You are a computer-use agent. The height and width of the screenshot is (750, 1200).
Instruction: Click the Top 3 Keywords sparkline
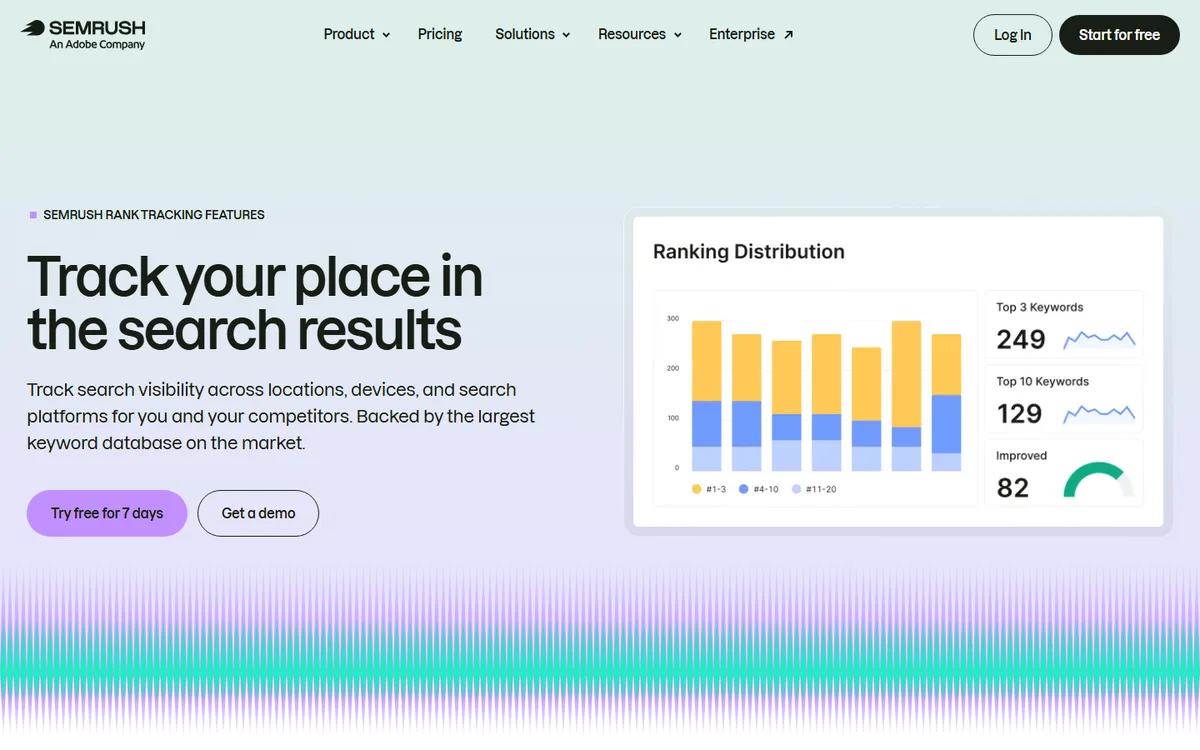(x=1099, y=339)
